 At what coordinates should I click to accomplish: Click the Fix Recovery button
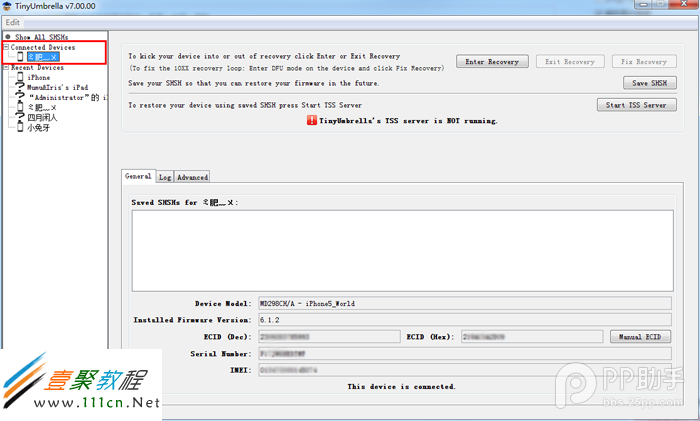644,62
